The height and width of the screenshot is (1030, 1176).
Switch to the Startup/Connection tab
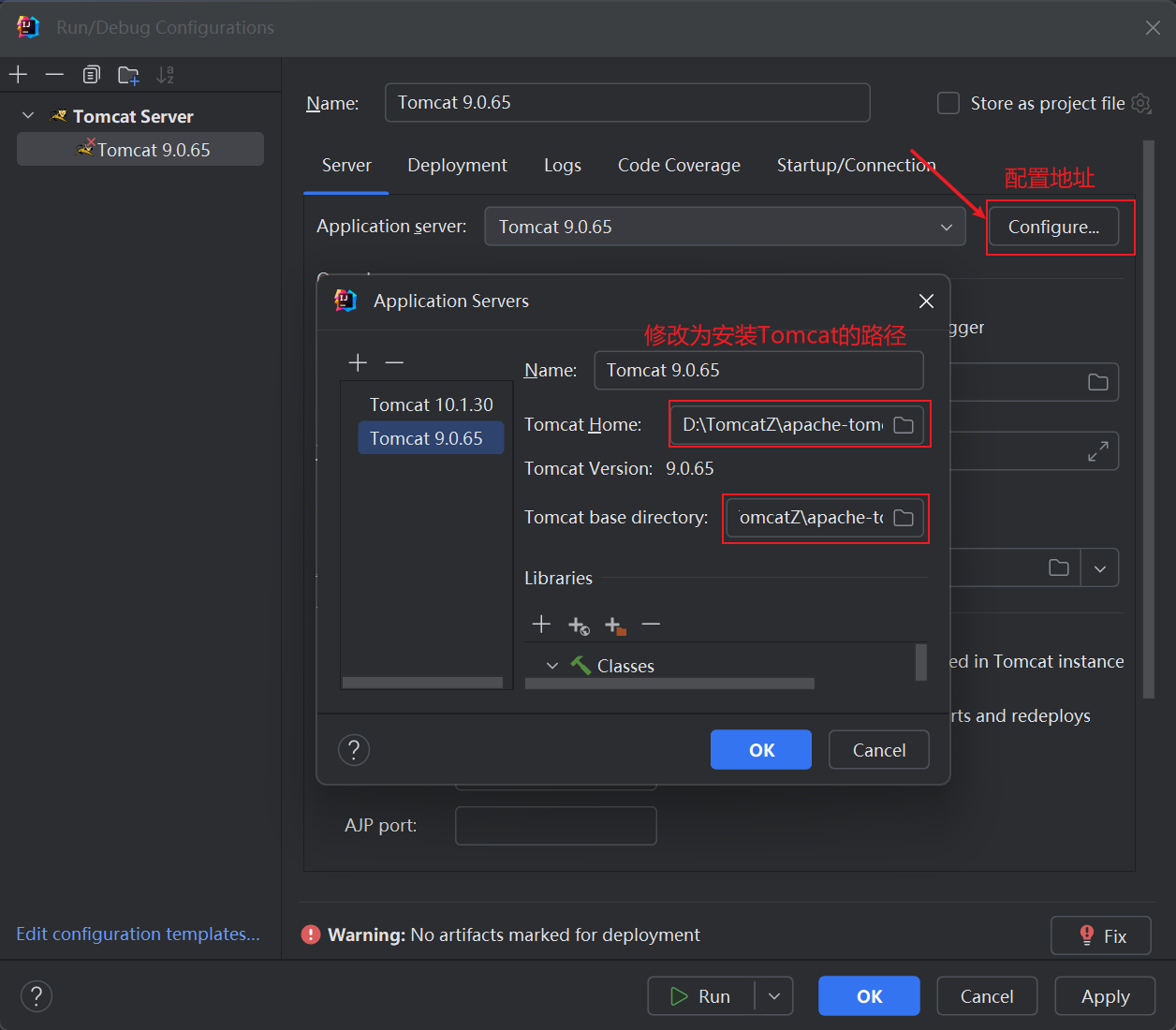coord(856,166)
